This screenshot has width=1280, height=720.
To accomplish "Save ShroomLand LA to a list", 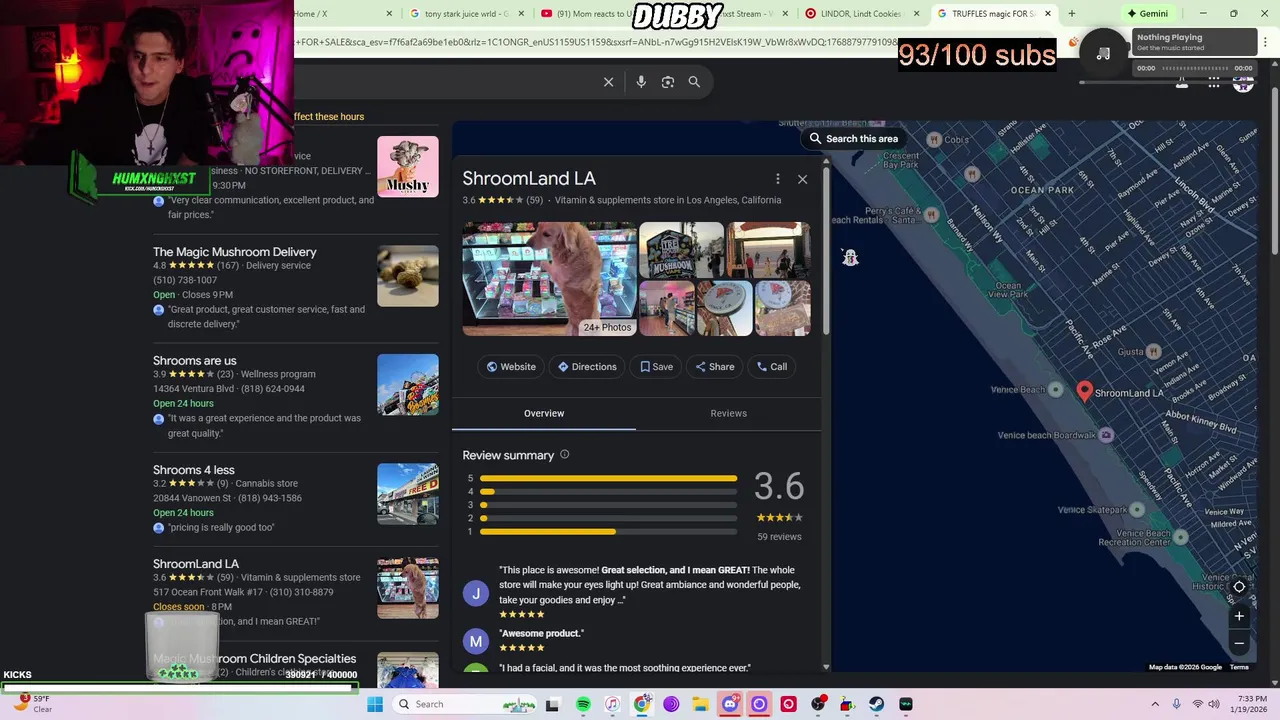I will [x=656, y=367].
